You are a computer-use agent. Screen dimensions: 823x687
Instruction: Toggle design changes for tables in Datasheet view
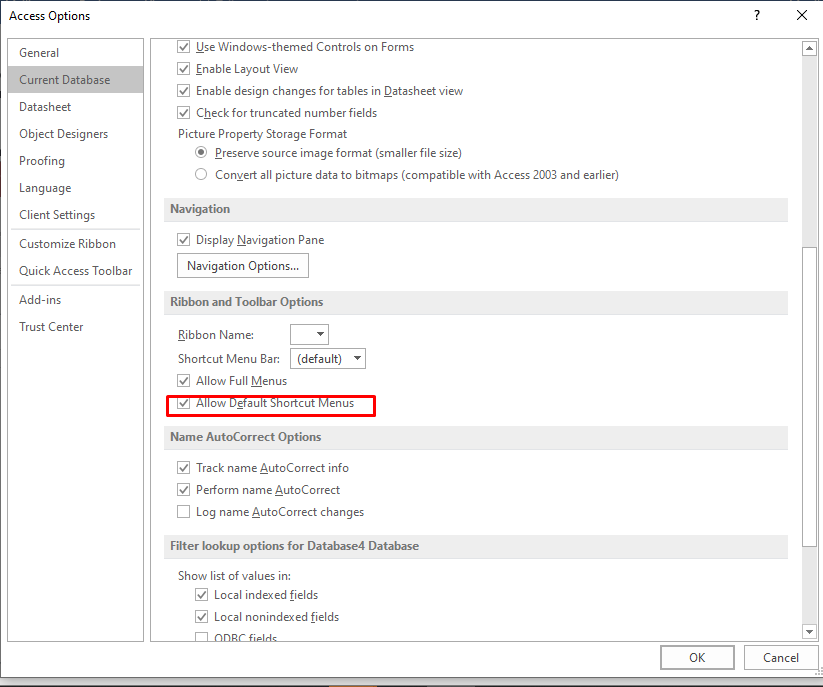(x=183, y=91)
